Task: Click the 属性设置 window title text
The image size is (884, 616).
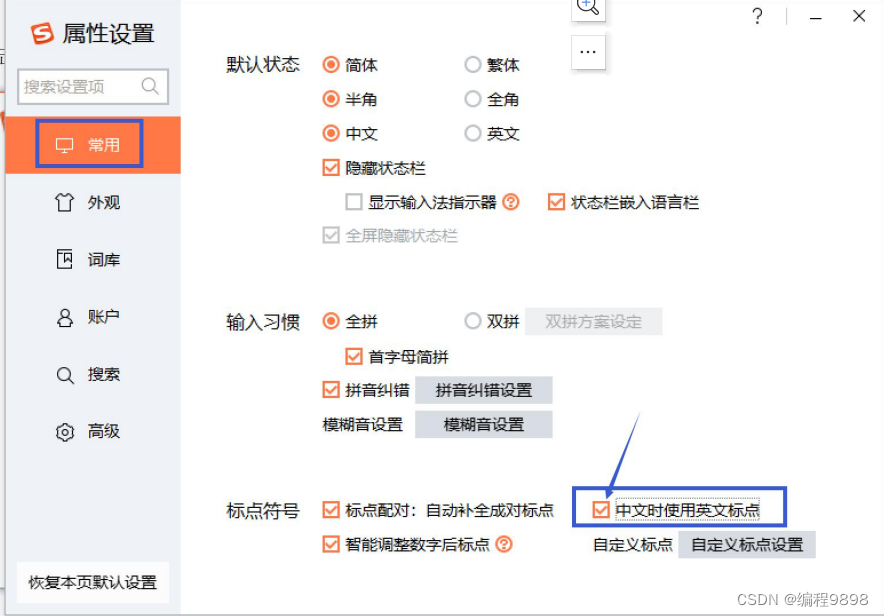Action: coord(108,34)
